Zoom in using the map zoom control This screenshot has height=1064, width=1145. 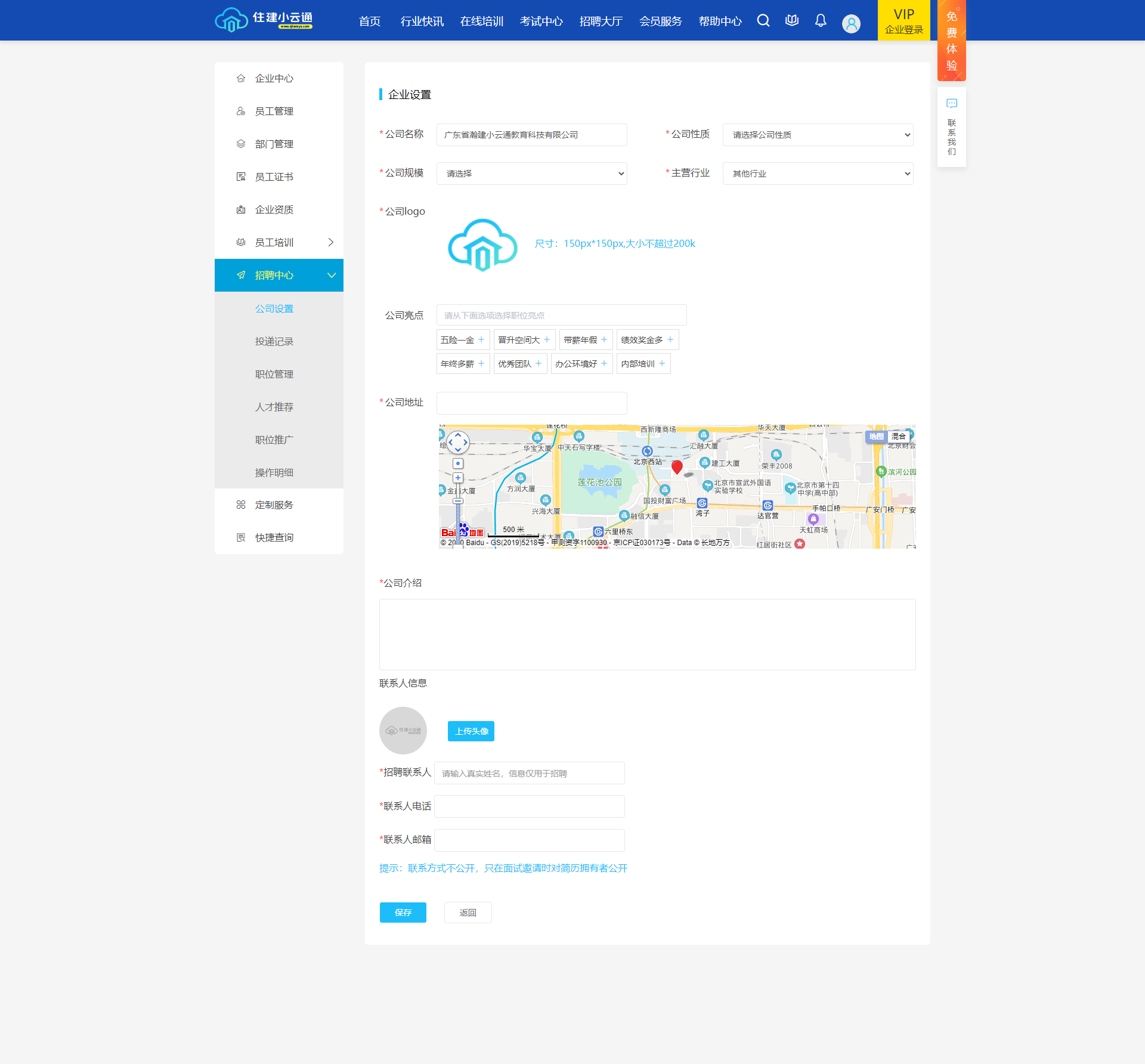click(457, 477)
